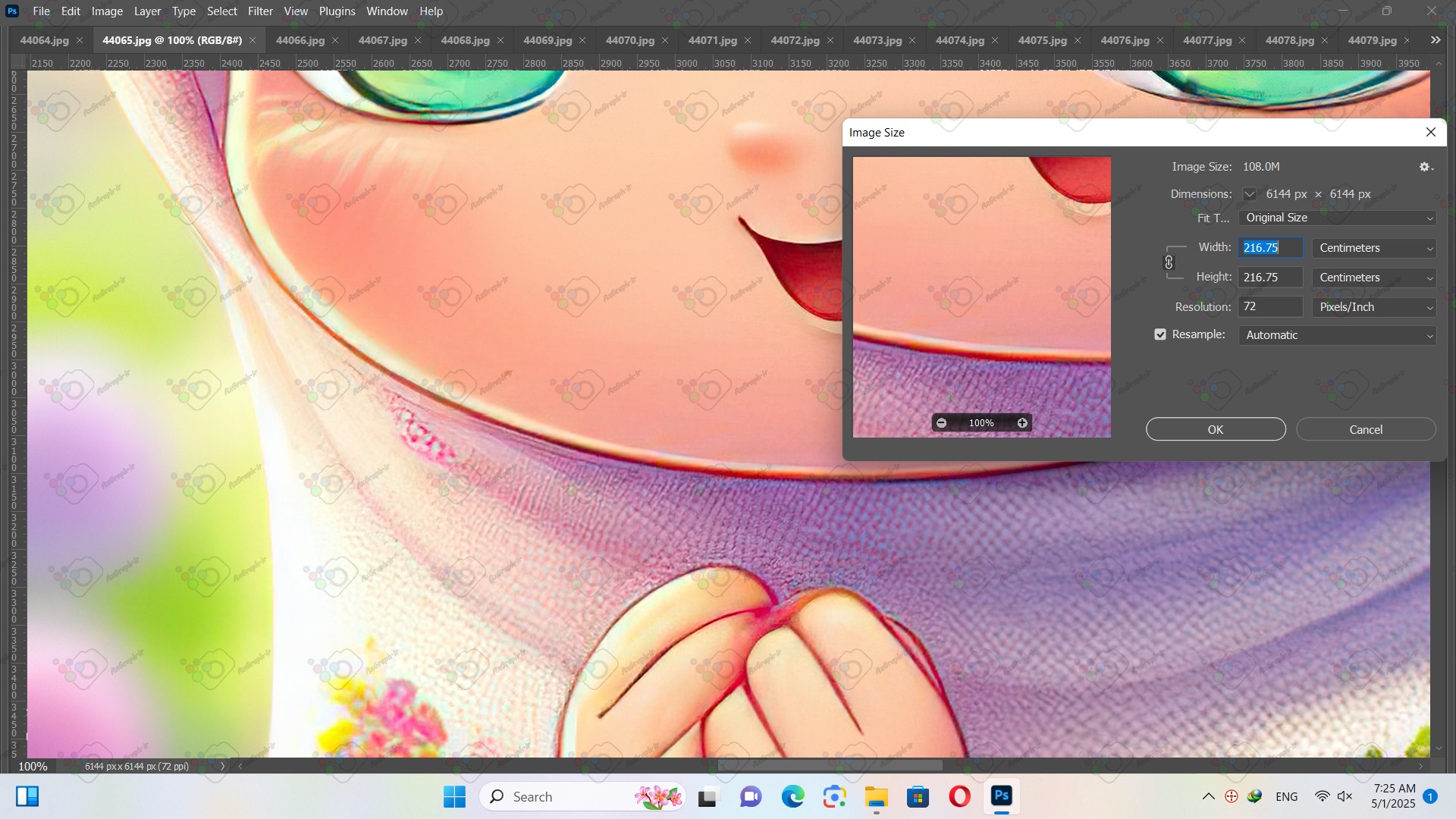Launch Microsoft Edge from taskbar
The width and height of the screenshot is (1456, 819).
(792, 796)
